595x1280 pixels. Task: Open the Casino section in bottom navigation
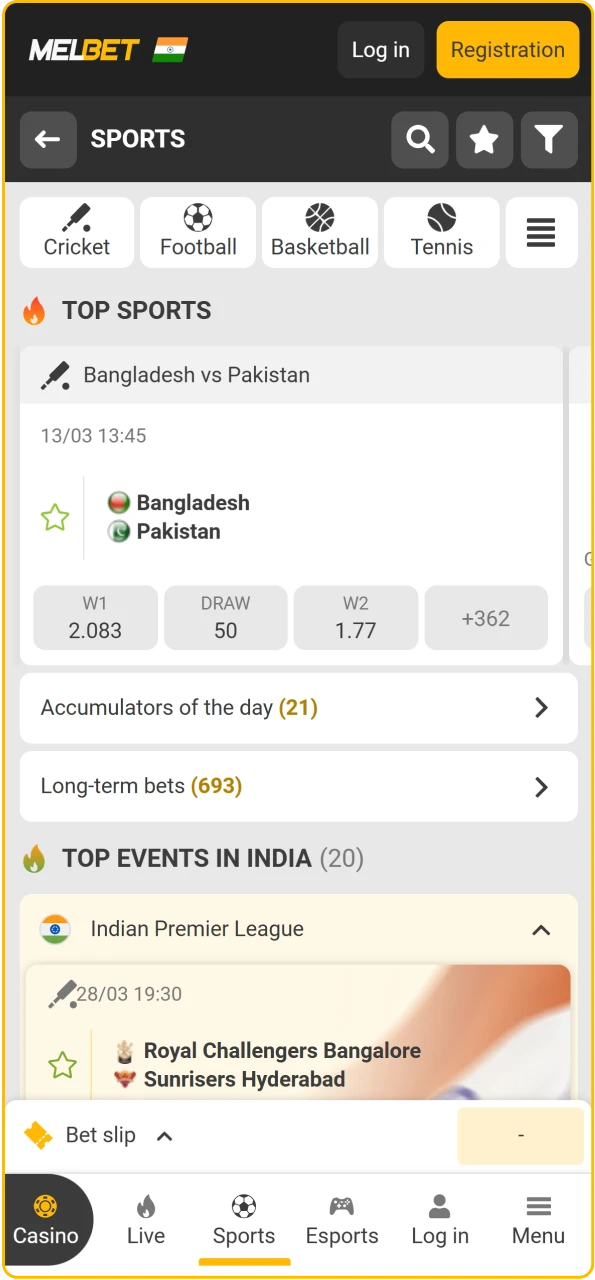pos(43,1220)
